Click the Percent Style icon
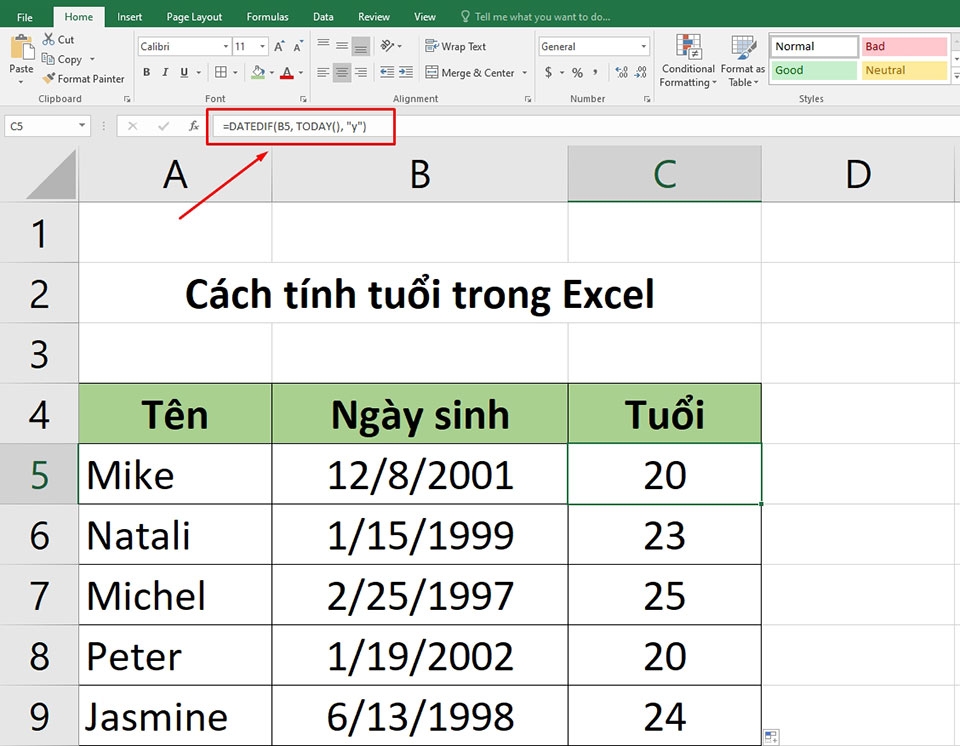This screenshot has height=746, width=960. click(x=576, y=73)
